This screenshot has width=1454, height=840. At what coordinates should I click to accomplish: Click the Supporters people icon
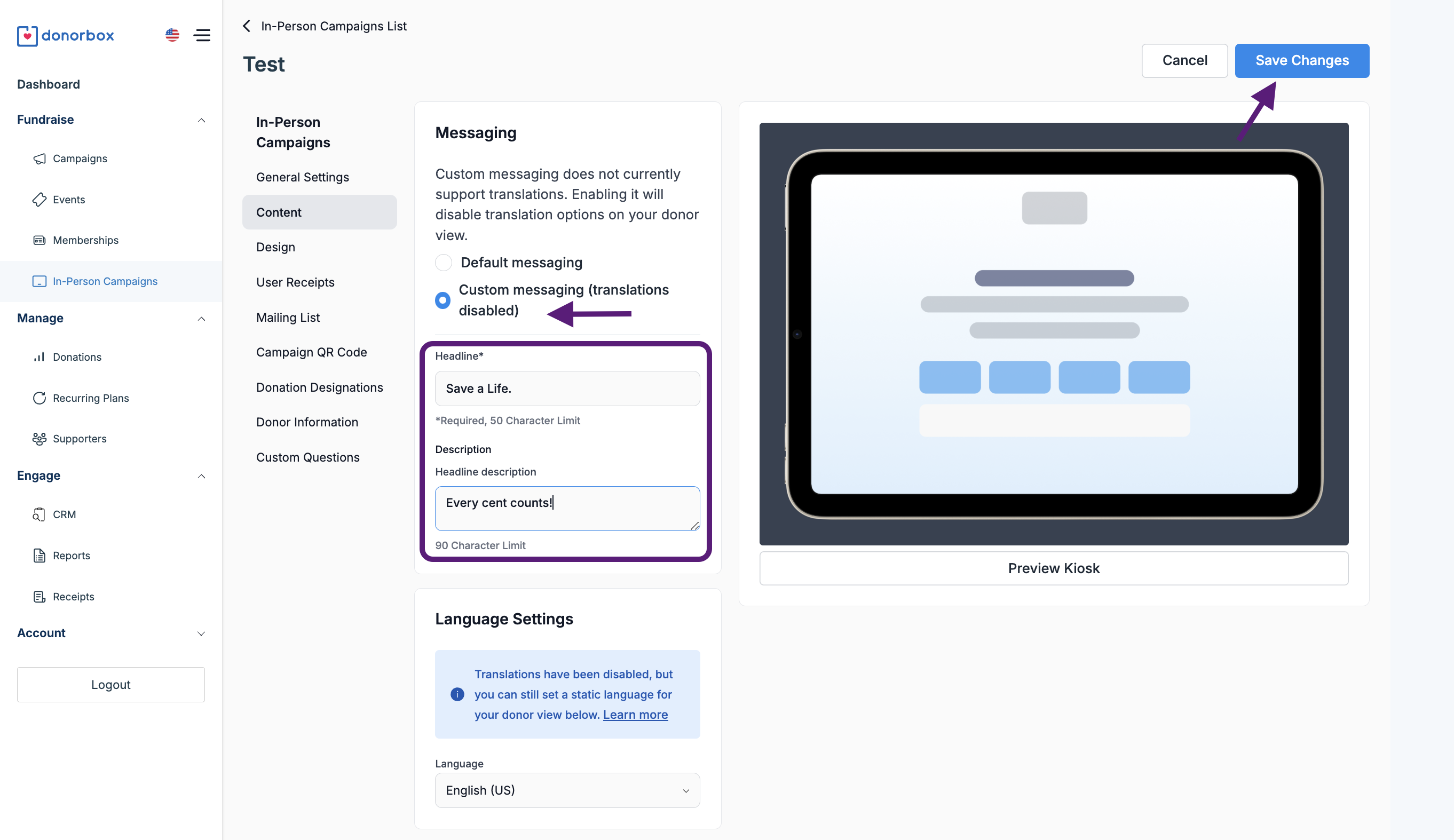(39, 439)
